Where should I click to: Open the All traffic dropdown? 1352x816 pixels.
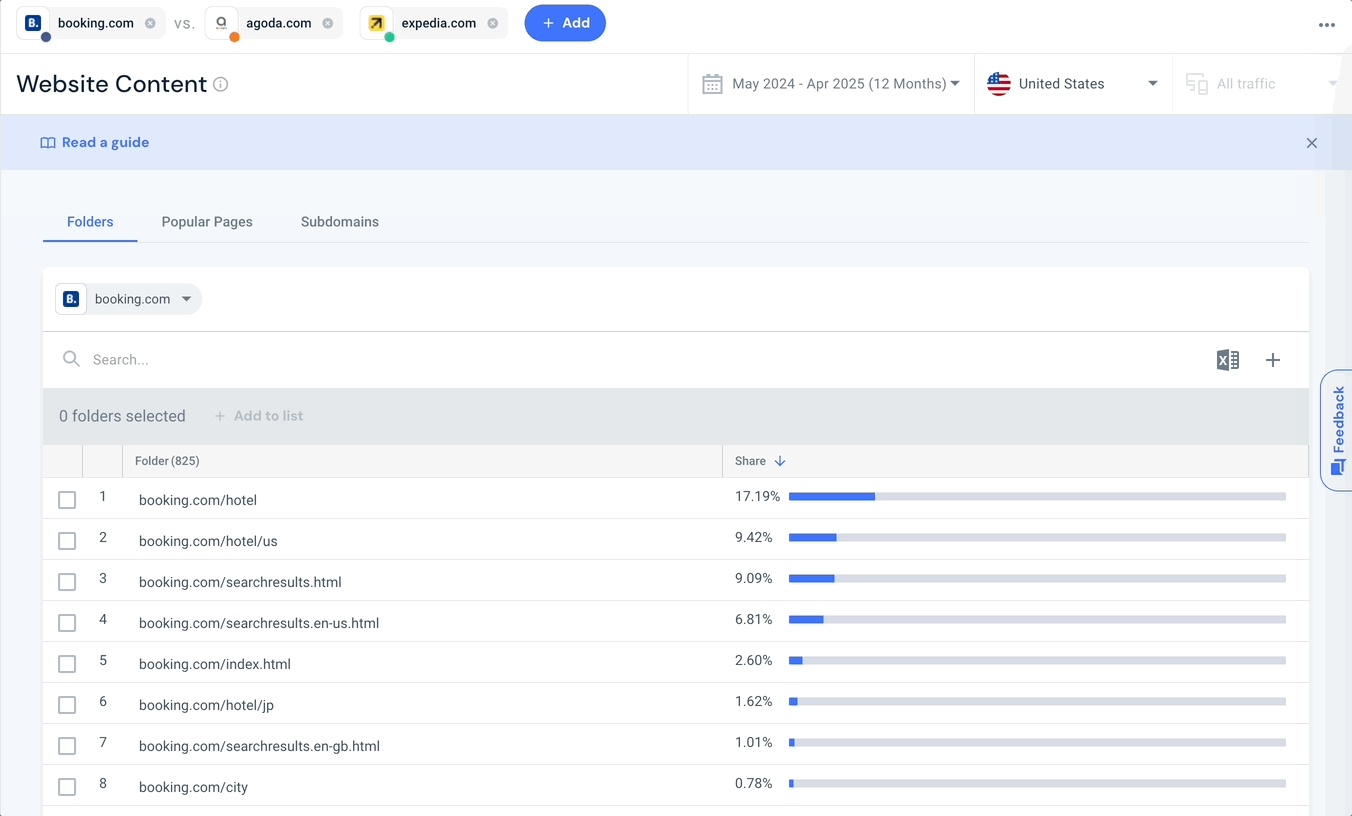click(x=1262, y=84)
